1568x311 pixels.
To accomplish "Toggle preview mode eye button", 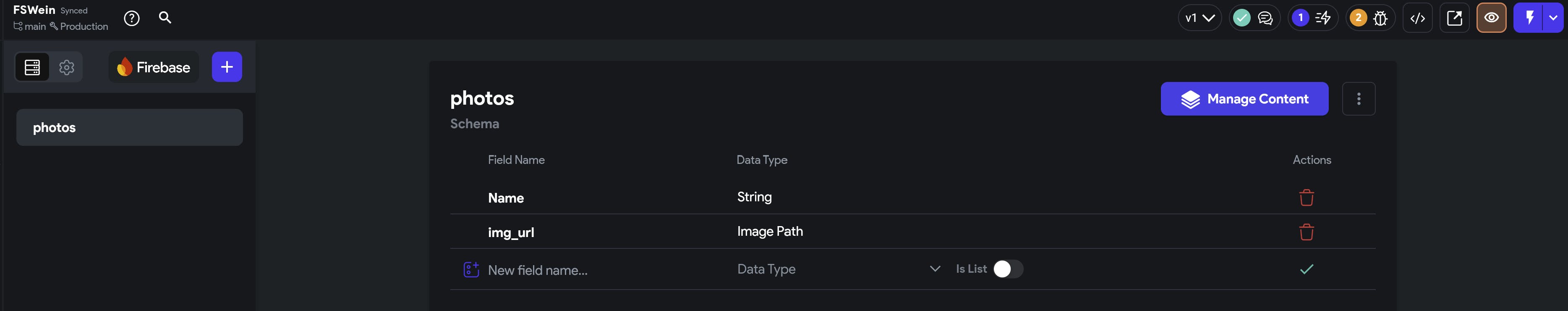I will pyautogui.click(x=1491, y=18).
